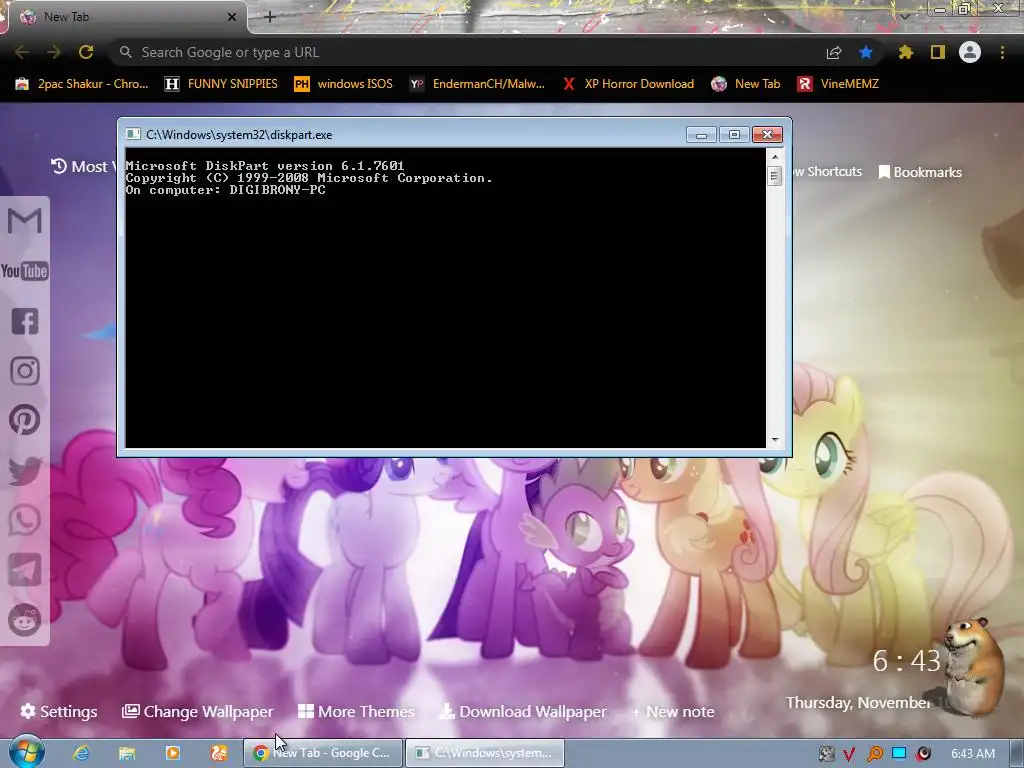Click the 6 : 43 clock widget

[906, 661]
